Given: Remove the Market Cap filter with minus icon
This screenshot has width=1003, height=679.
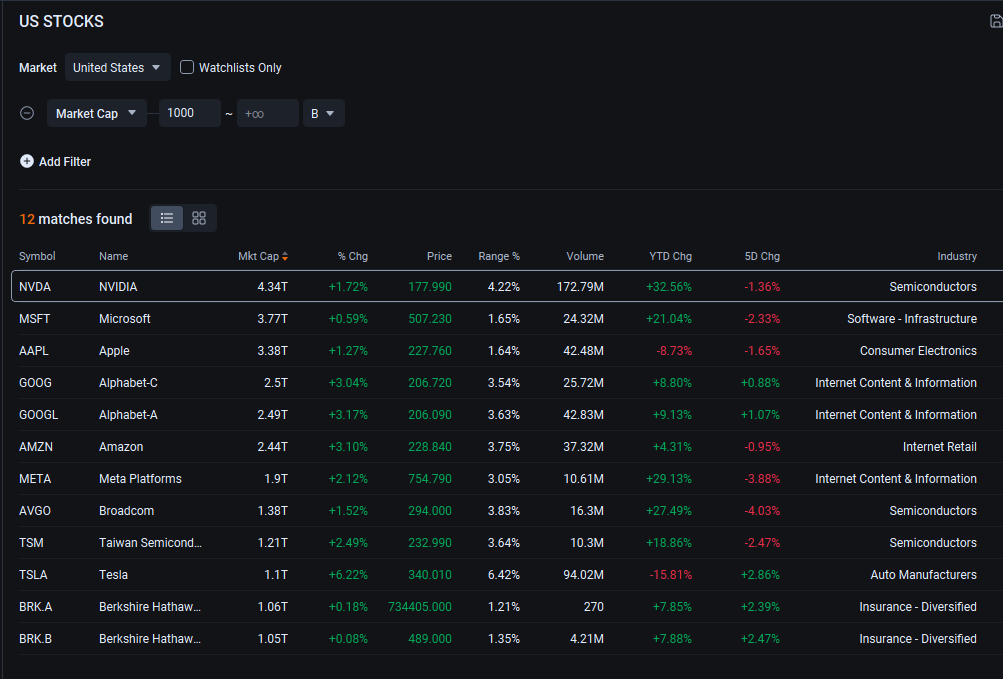Looking at the screenshot, I should click(x=28, y=113).
